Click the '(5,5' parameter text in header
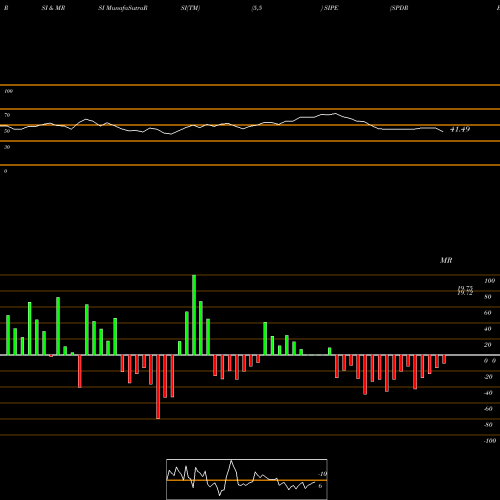500x500 pixels. click(x=257, y=8)
